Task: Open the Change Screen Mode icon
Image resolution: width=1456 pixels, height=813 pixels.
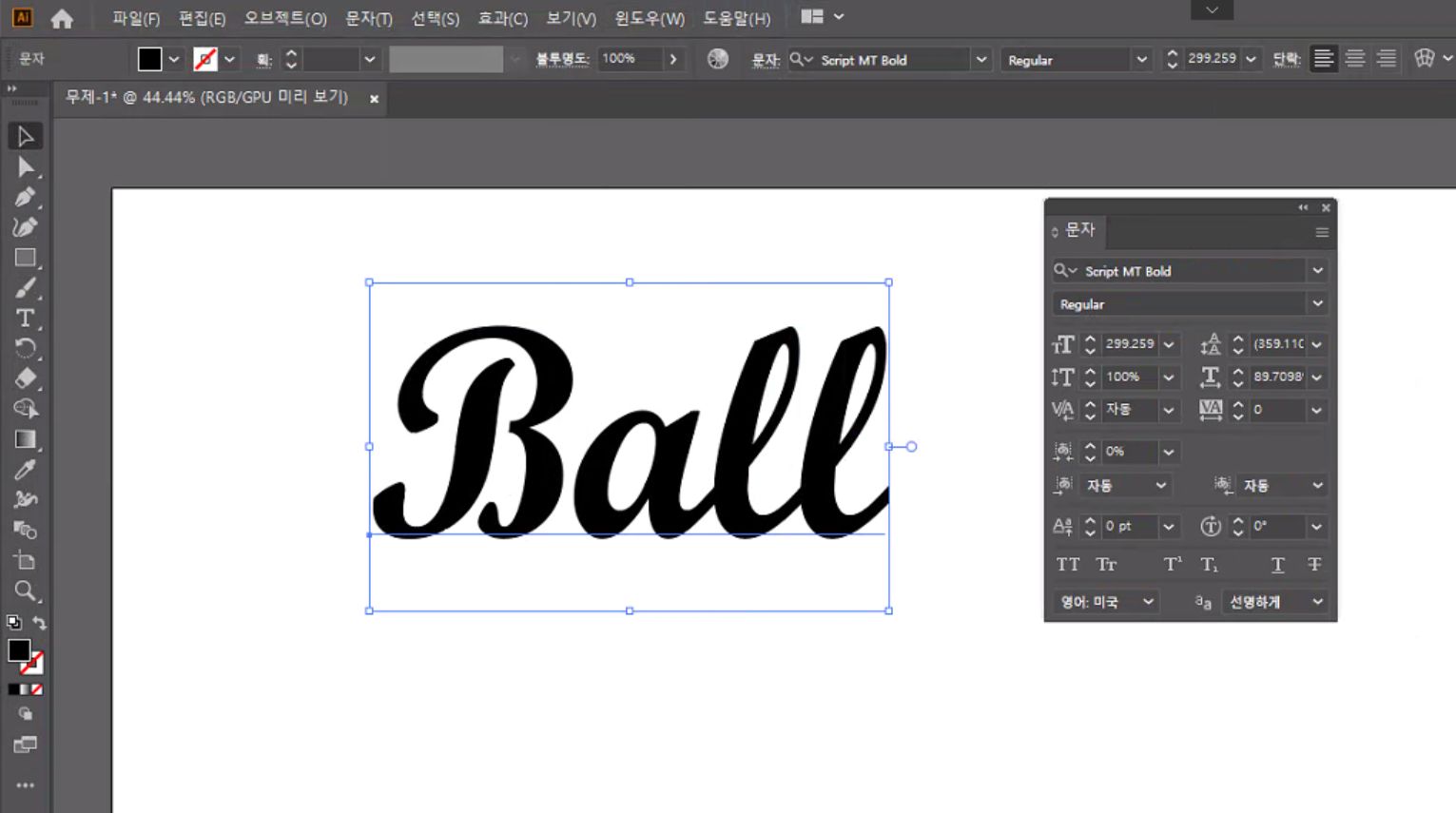Action: coord(25,745)
